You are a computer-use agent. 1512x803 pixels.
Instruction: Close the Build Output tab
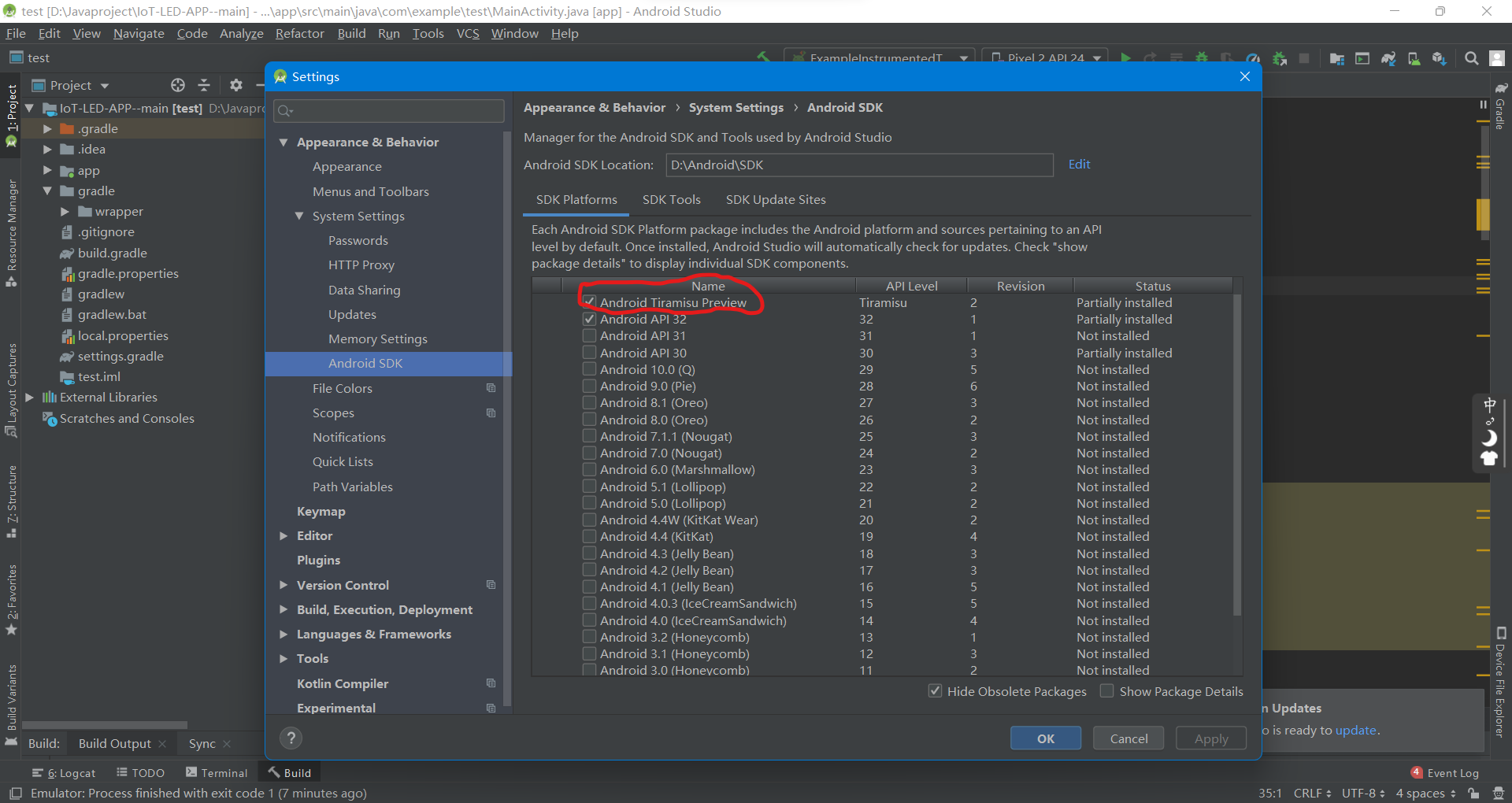(x=162, y=744)
